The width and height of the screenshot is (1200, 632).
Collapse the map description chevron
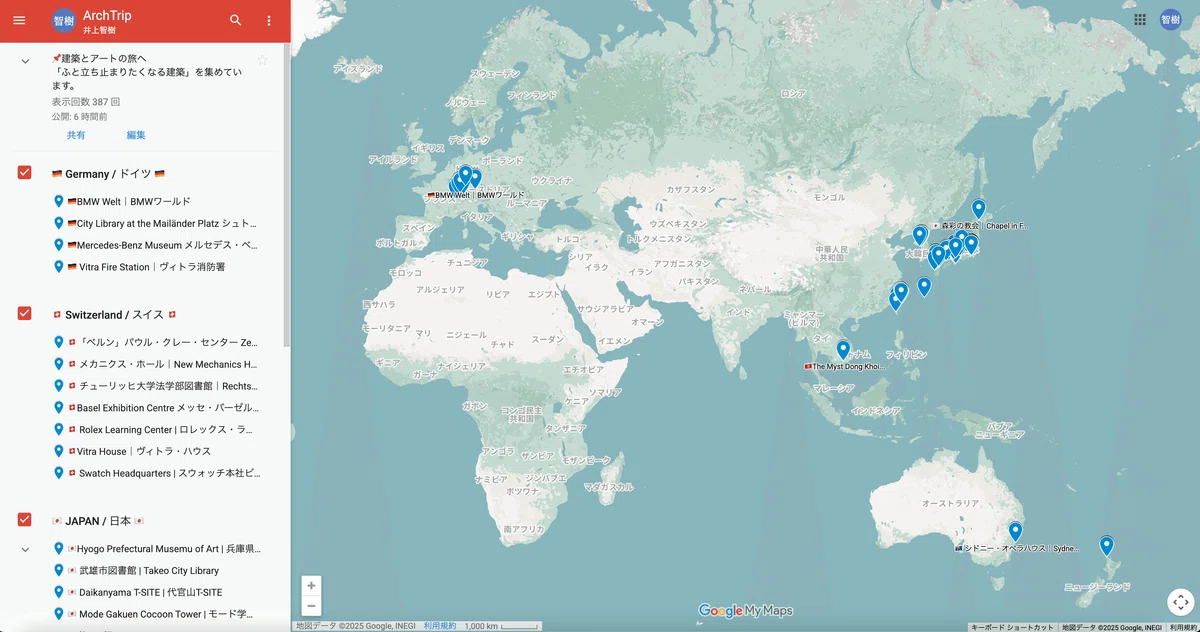click(25, 61)
